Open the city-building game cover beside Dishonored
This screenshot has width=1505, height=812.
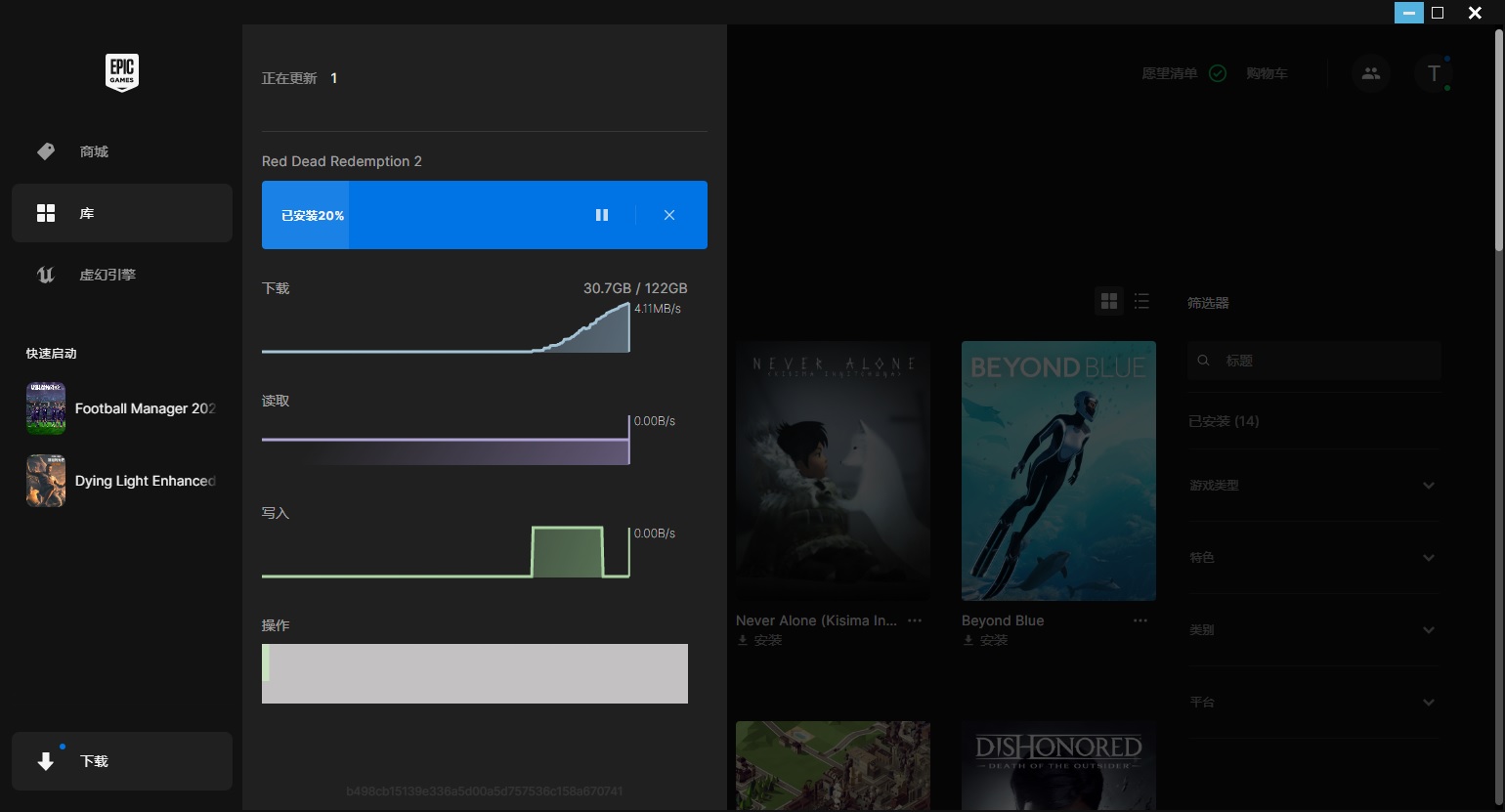point(833,766)
